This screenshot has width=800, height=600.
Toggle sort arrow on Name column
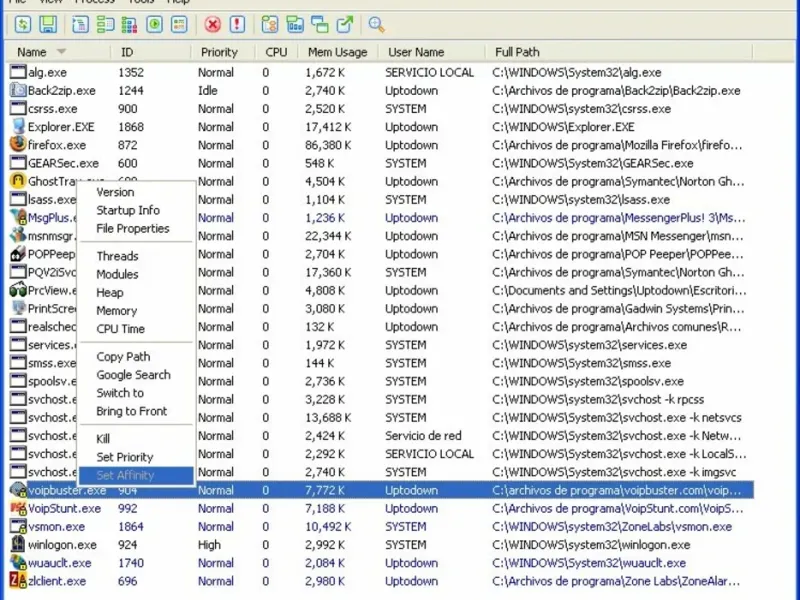click(x=61, y=52)
